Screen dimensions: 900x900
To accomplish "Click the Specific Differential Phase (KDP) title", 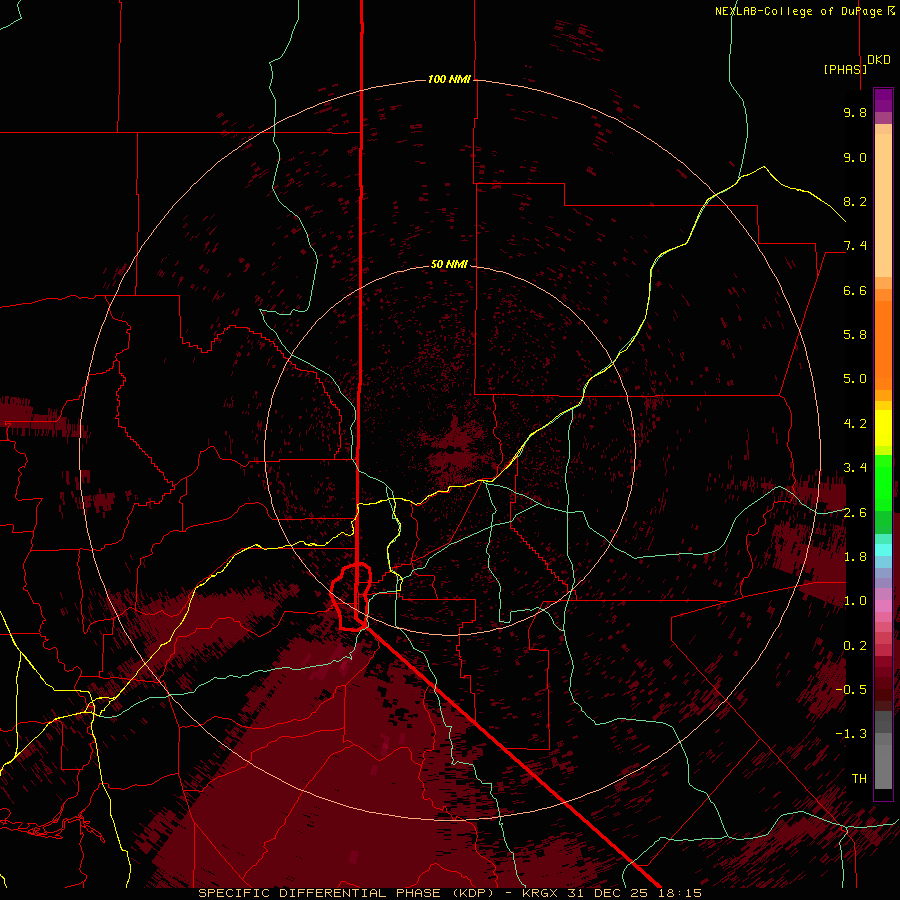I will [x=347, y=893].
